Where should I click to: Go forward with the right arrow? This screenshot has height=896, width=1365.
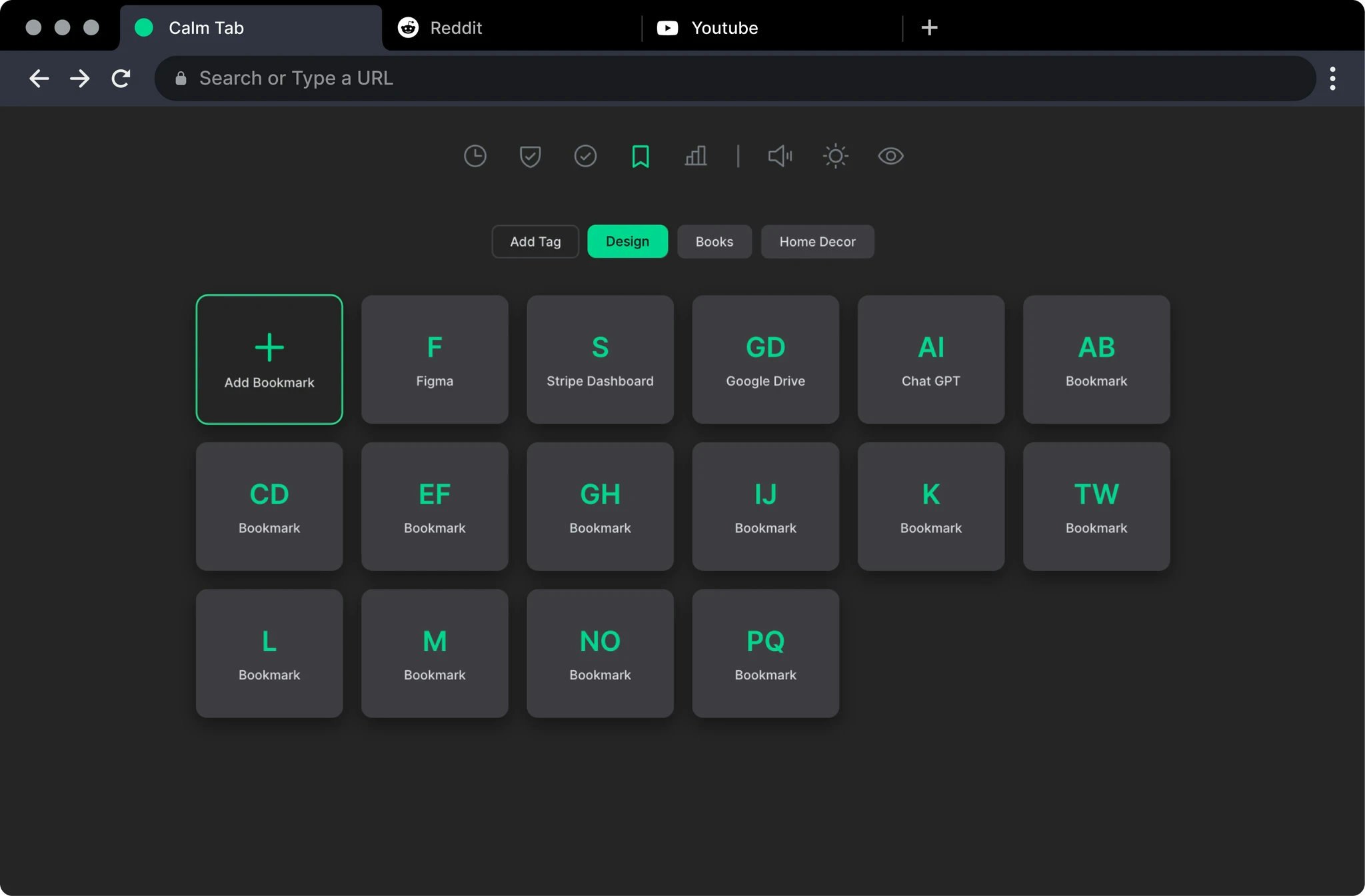coord(80,79)
